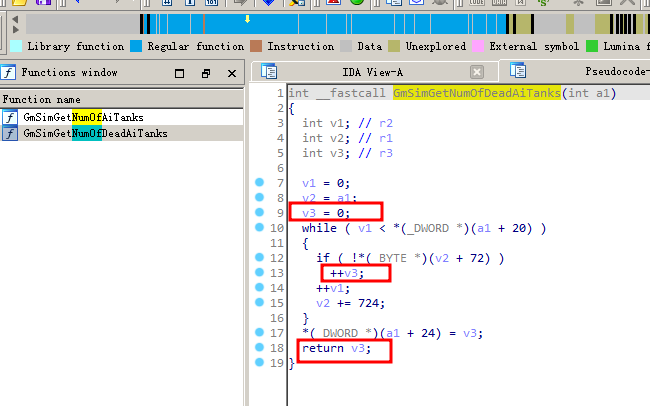Click the Function name column header
Image resolution: width=650 pixels, height=406 pixels.
point(121,100)
